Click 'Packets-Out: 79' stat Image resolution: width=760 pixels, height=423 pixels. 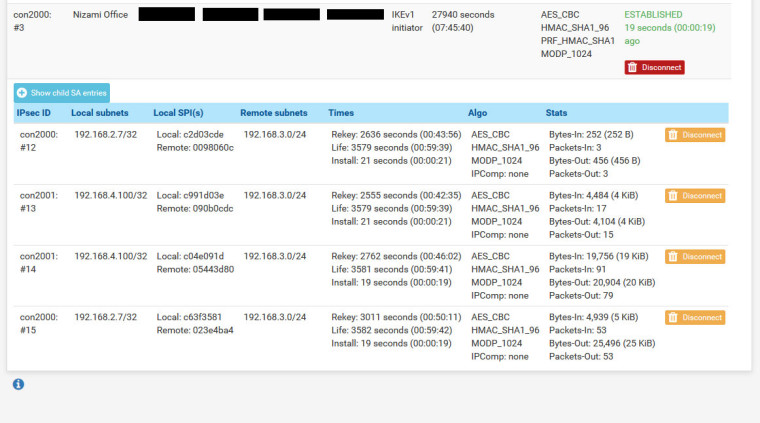click(x=581, y=296)
